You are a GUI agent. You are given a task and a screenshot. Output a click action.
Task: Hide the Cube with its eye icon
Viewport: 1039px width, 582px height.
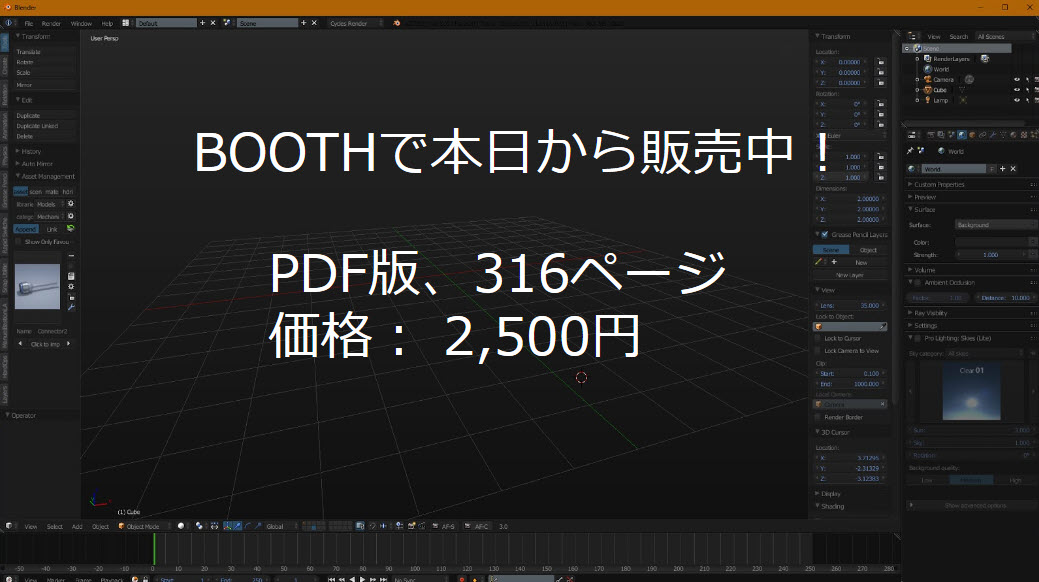point(1016,90)
